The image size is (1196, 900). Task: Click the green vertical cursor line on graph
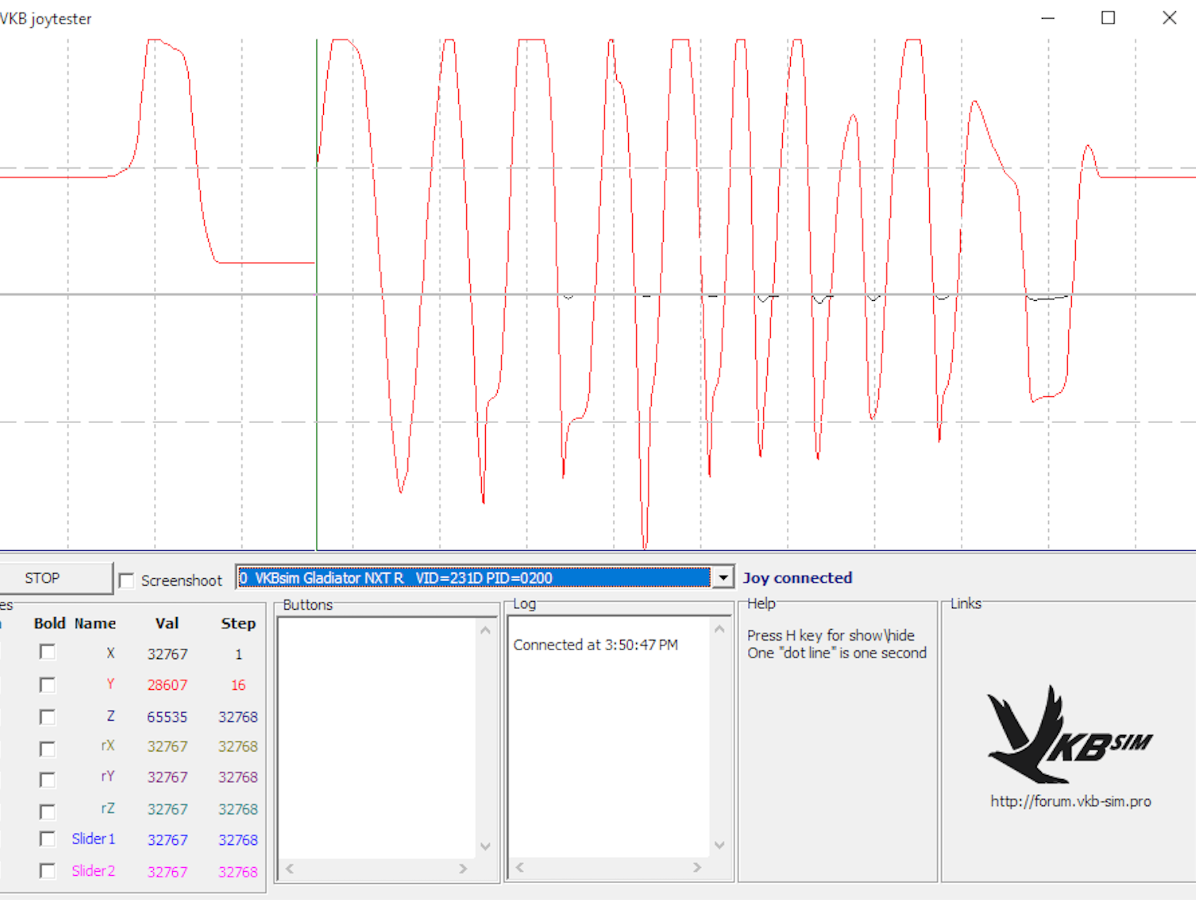coord(317,294)
